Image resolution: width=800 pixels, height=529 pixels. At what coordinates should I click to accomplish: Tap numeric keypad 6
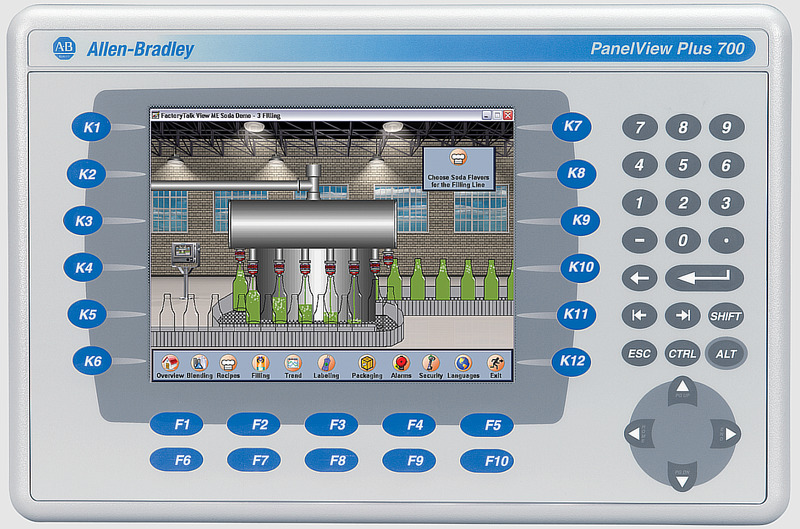727,165
